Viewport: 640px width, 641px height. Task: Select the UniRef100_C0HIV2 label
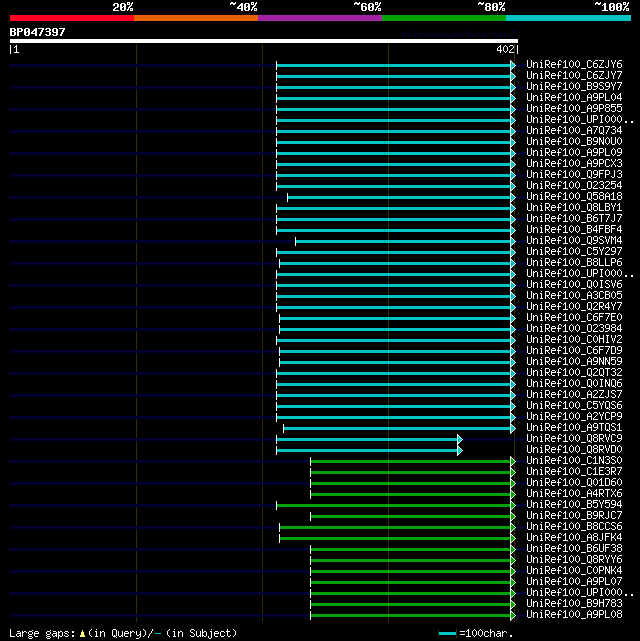click(x=574, y=340)
